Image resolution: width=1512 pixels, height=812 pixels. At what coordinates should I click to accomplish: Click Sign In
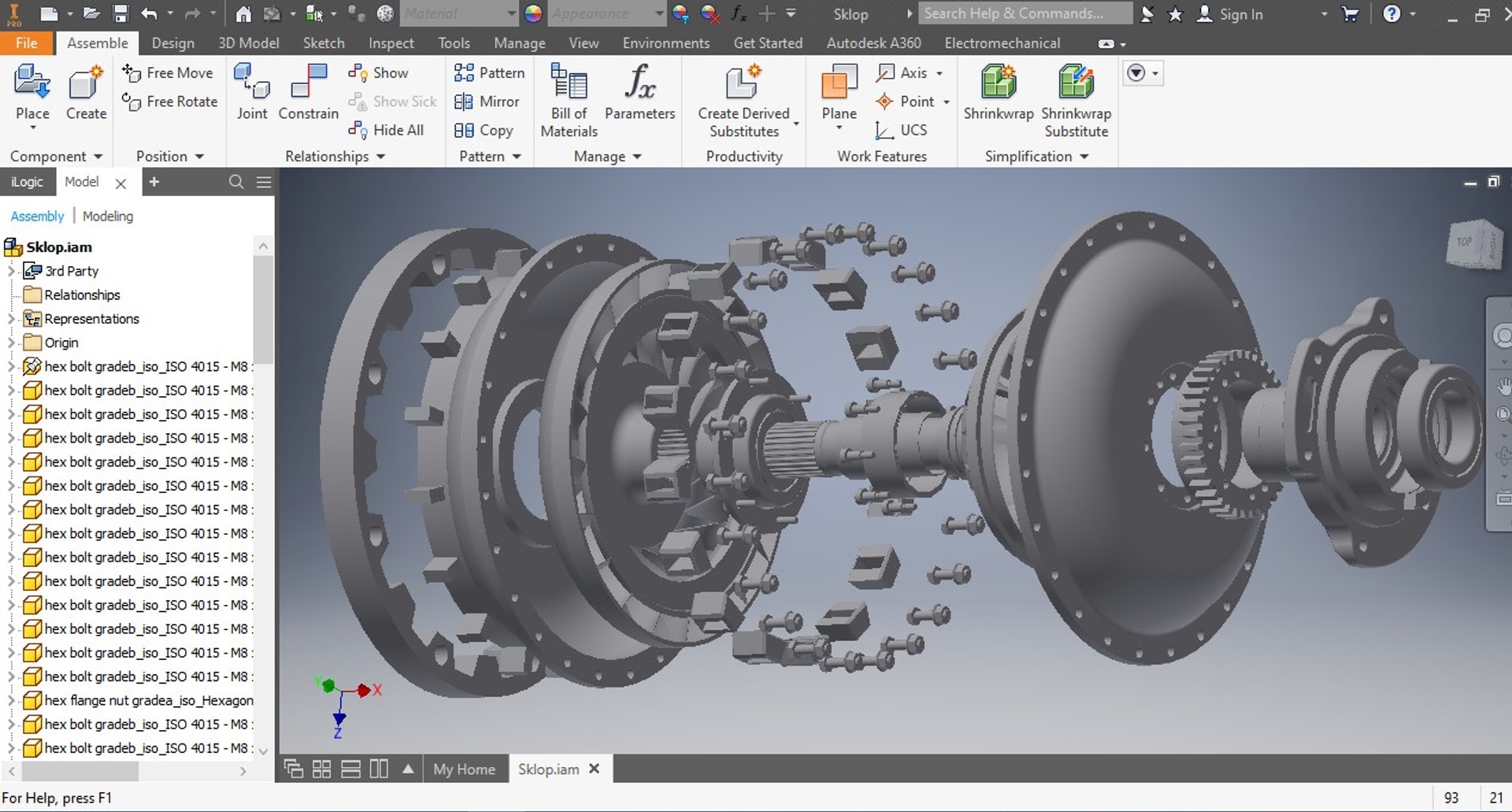(1240, 14)
